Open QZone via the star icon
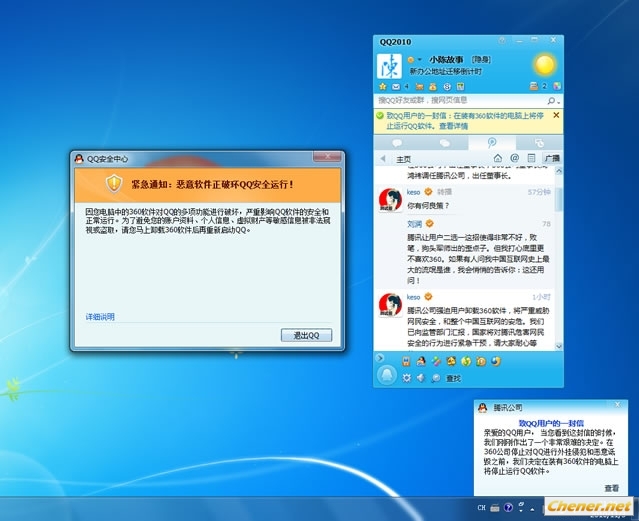The height and width of the screenshot is (521, 639). click(x=382, y=86)
